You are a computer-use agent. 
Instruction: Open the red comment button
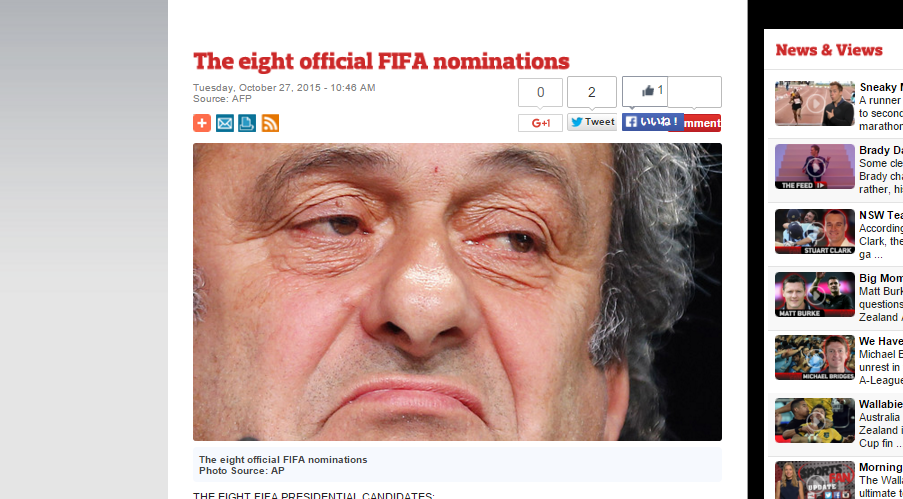click(702, 123)
